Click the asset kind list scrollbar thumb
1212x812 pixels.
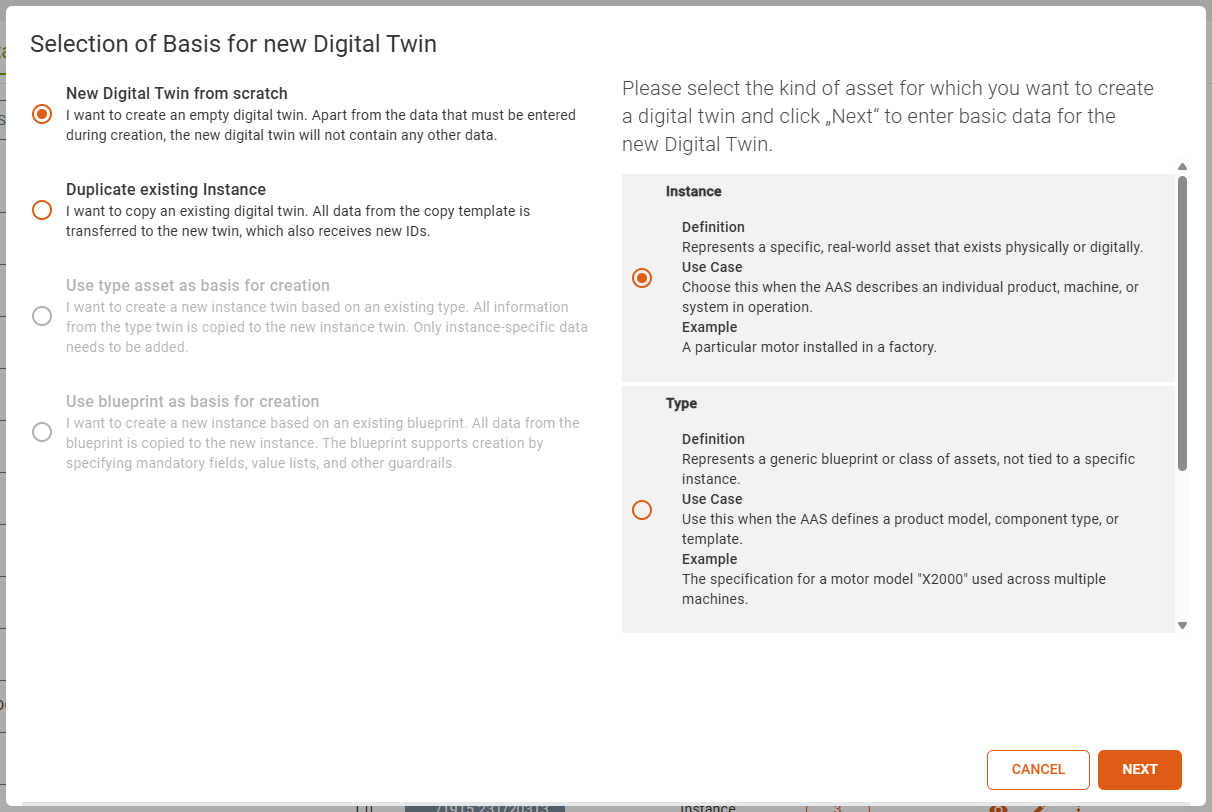(1182, 320)
